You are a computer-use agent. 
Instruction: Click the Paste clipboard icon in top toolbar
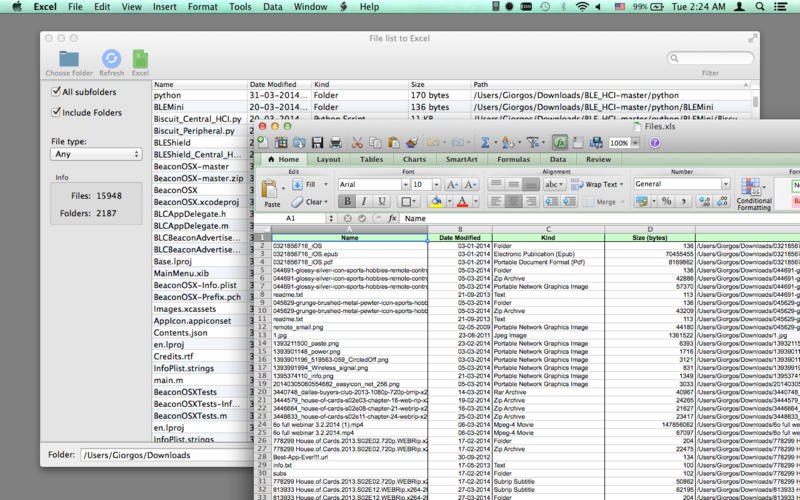click(x=393, y=143)
